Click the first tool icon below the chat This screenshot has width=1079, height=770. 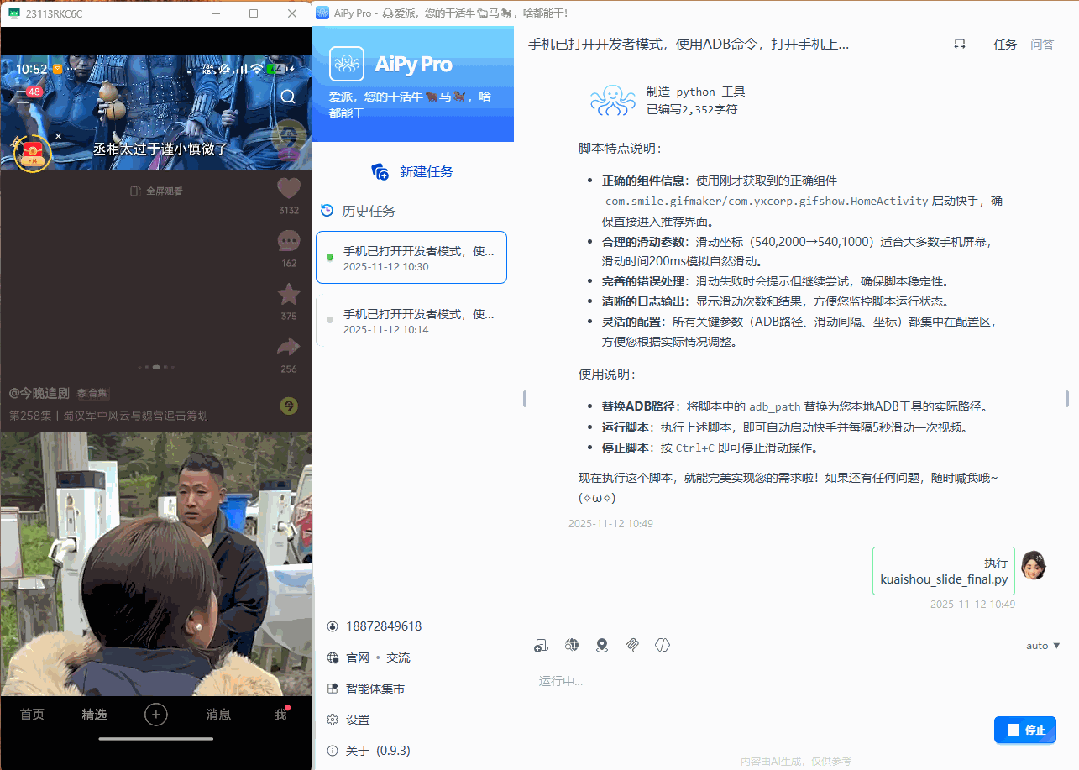tap(541, 645)
